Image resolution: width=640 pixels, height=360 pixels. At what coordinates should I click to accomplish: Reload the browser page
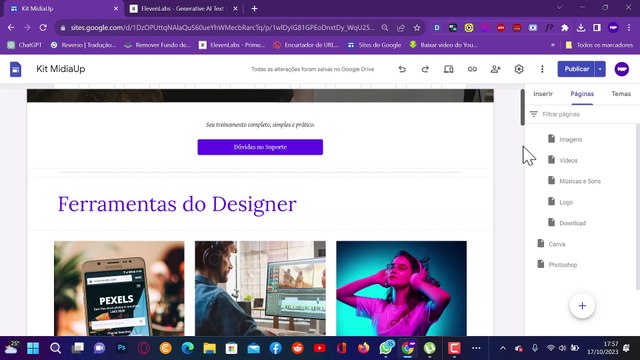coord(43,28)
